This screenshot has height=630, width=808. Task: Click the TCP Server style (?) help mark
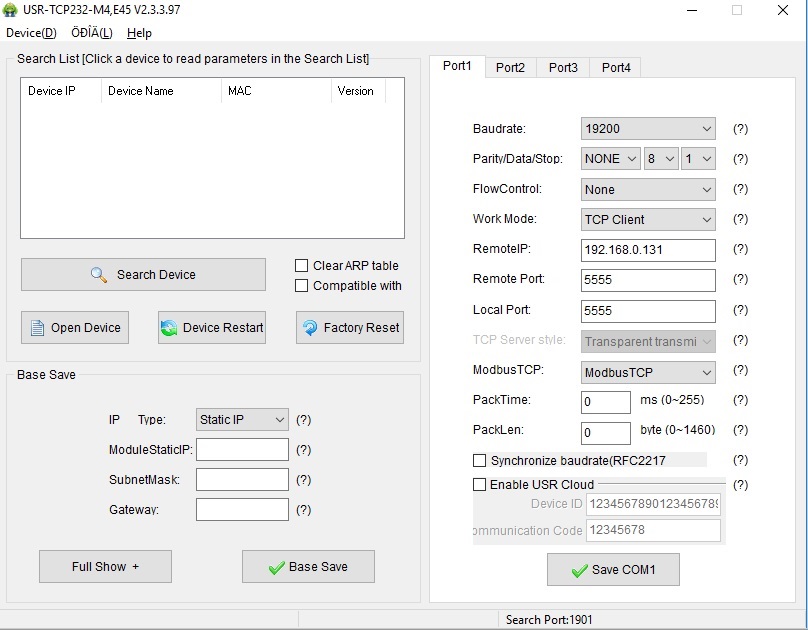click(740, 340)
